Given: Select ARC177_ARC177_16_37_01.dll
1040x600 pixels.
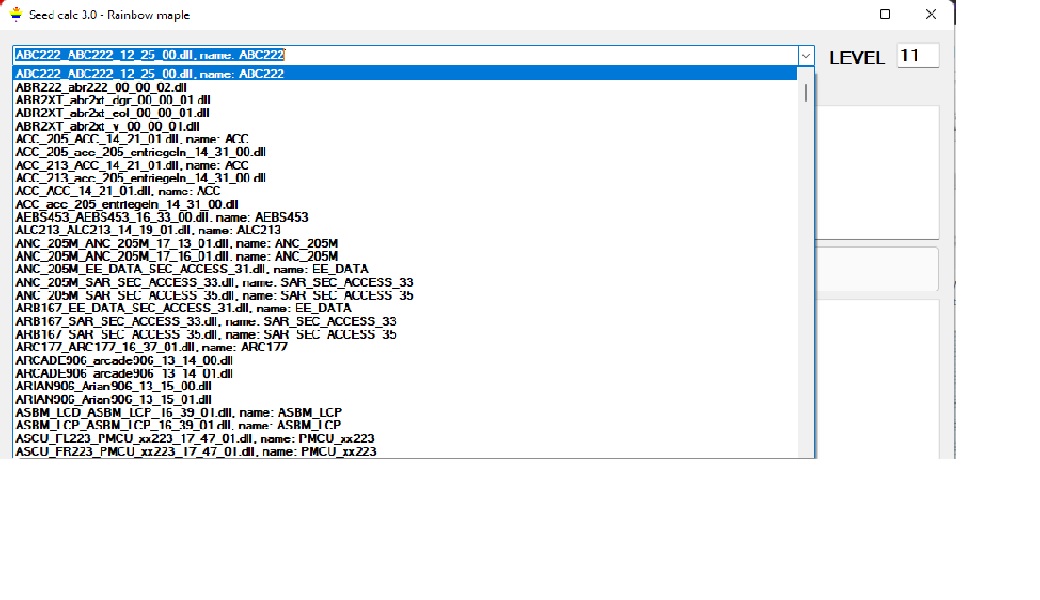Looking at the screenshot, I should click(405, 347).
